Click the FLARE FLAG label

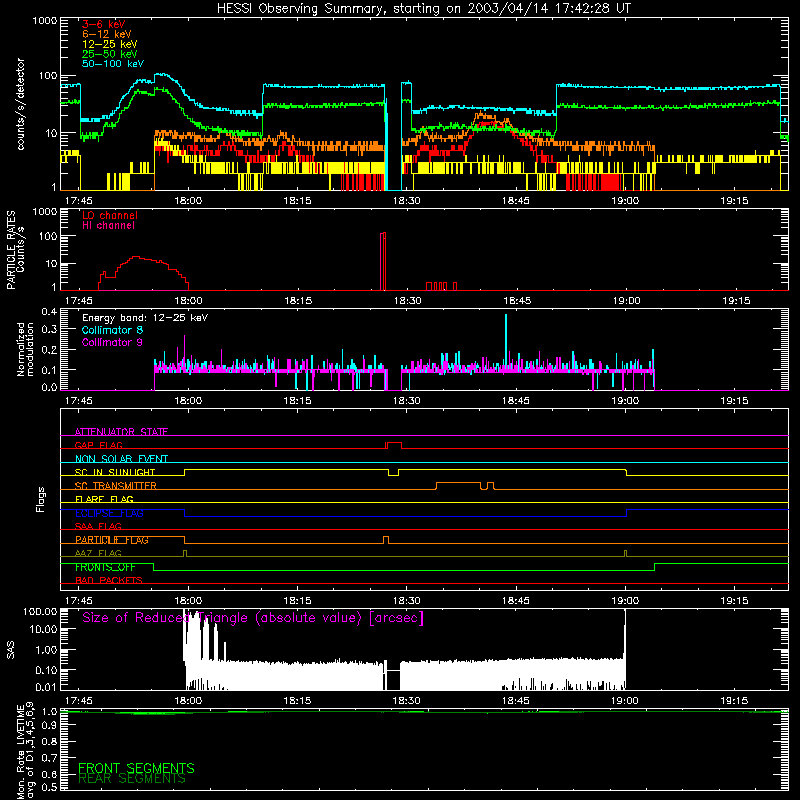point(104,499)
